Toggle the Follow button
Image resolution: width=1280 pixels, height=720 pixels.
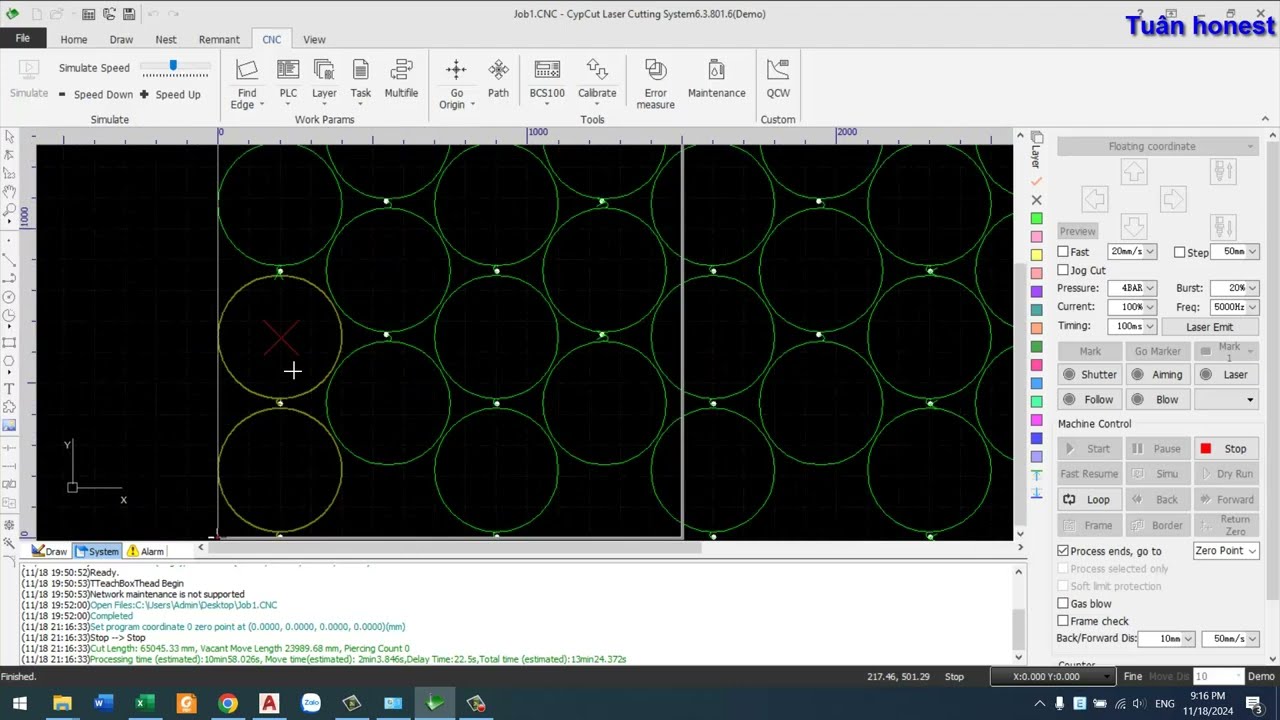pos(1090,399)
